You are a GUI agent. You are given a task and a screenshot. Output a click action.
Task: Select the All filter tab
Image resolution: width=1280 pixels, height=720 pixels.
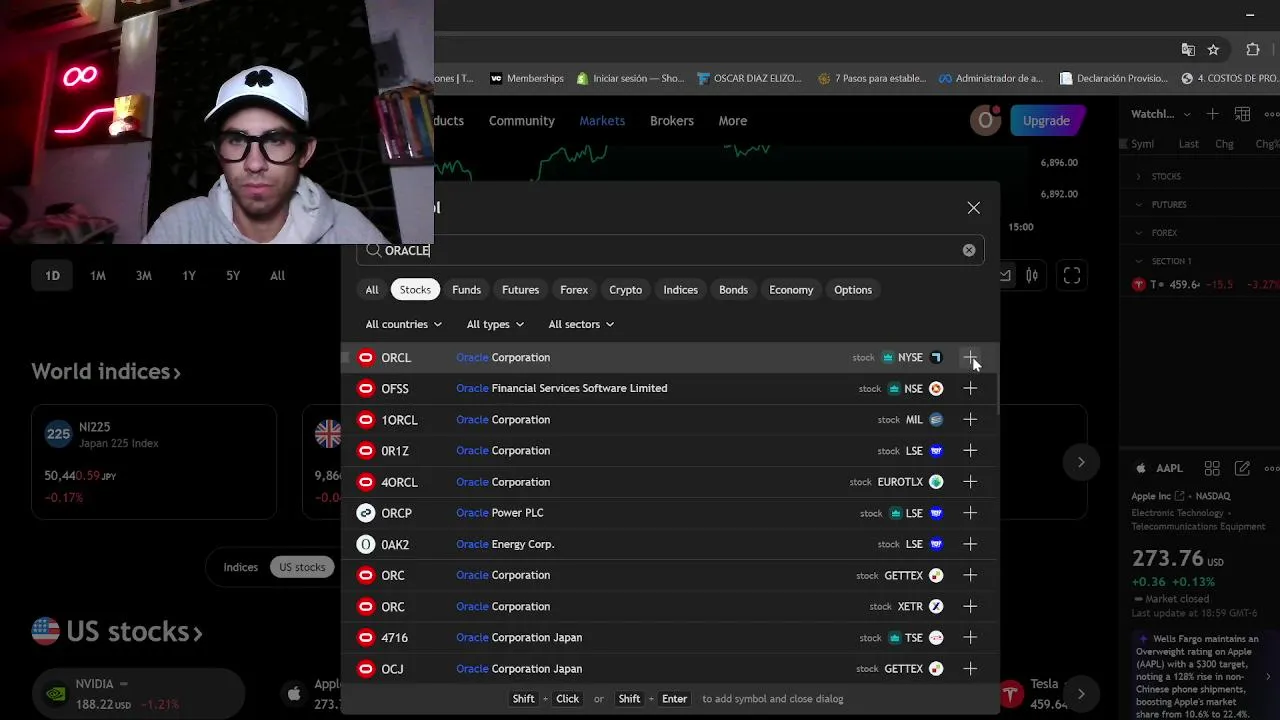coord(372,290)
